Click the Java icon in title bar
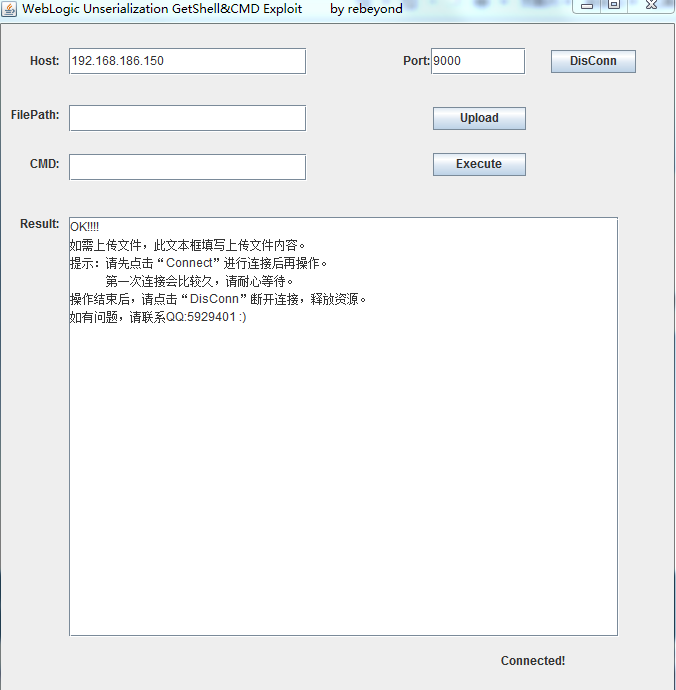Viewport: 676px width, 690px height. point(9,9)
